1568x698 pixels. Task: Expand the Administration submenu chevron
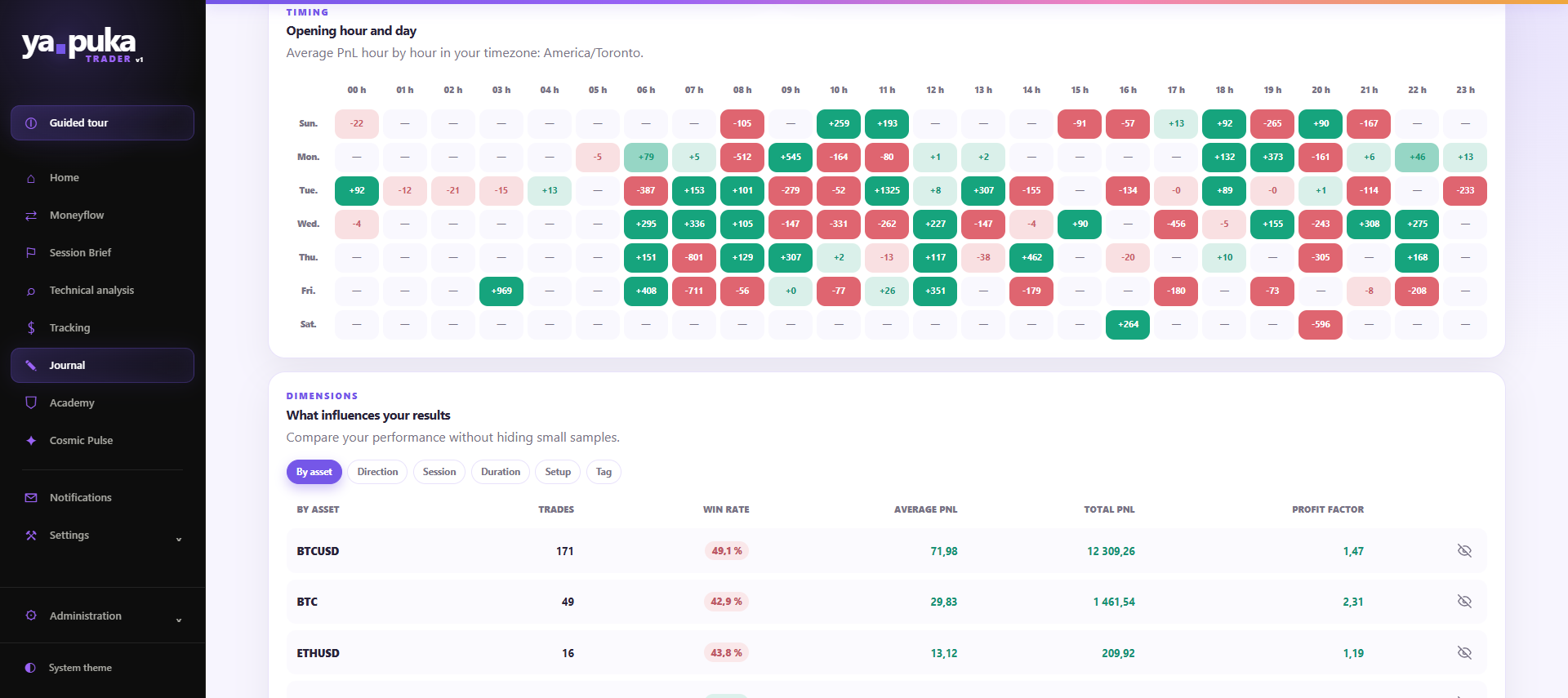tap(179, 620)
